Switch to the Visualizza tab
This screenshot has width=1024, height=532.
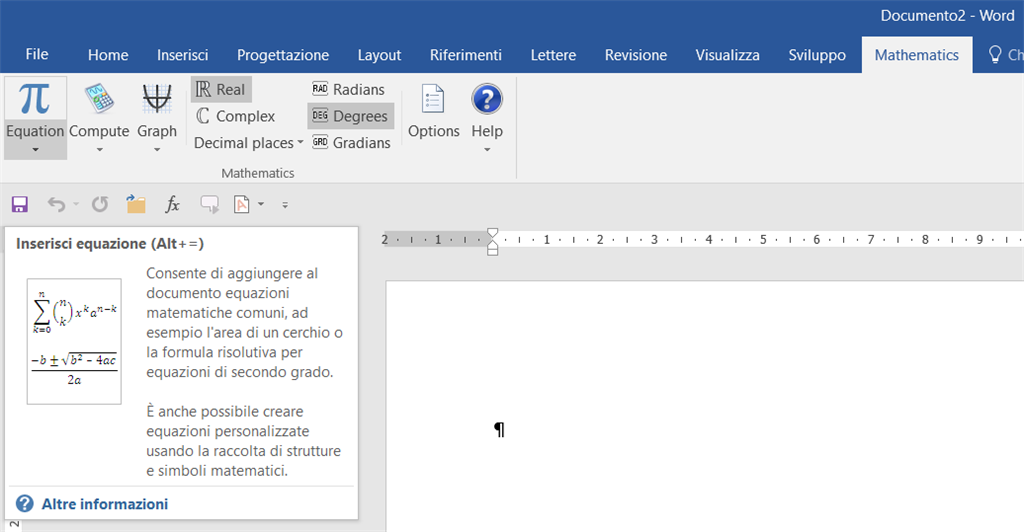728,55
